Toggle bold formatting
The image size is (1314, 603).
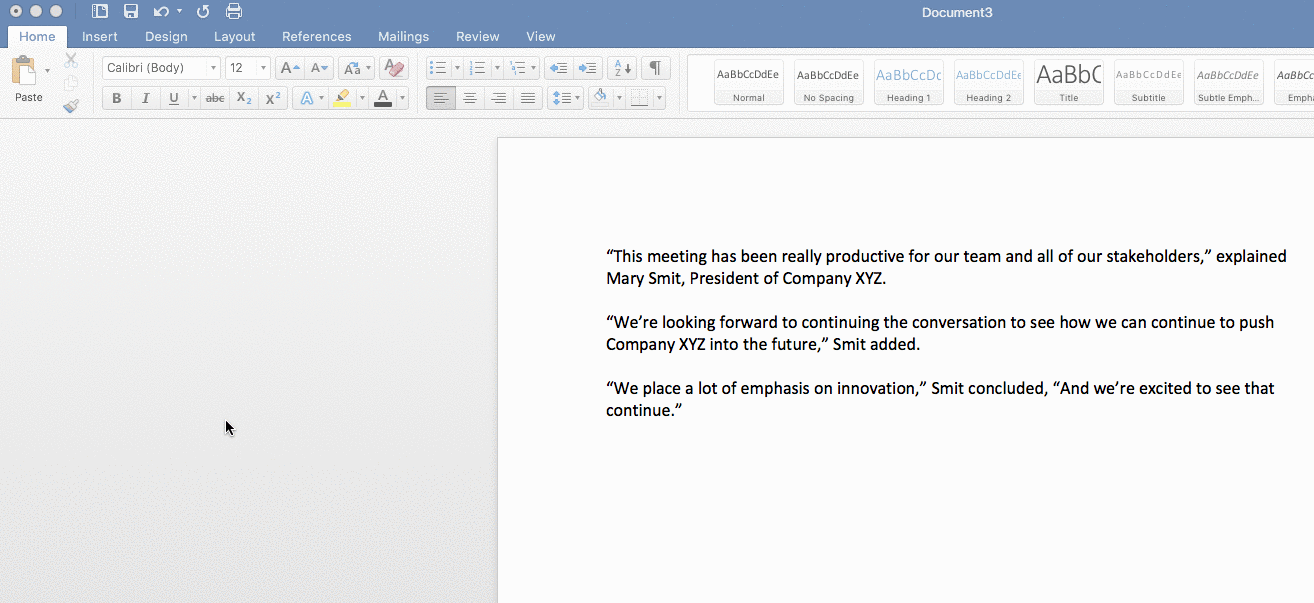(116, 97)
